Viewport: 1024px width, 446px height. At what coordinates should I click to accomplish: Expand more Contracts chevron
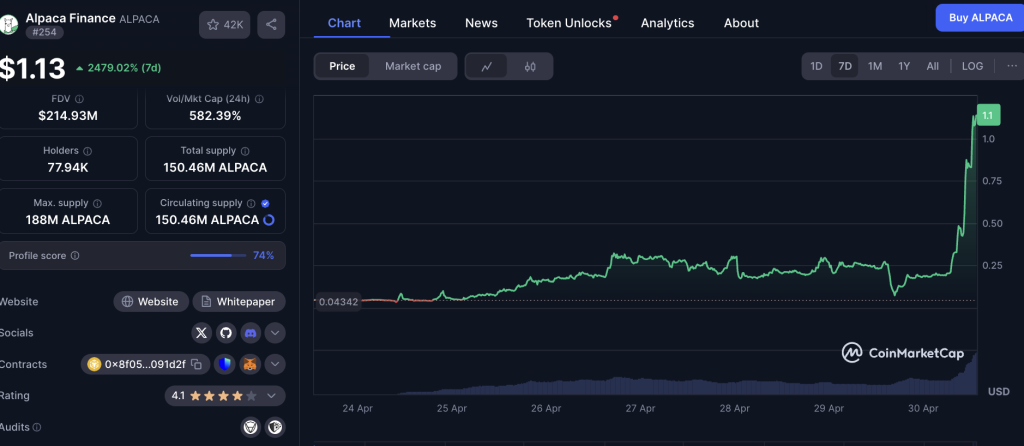click(x=275, y=364)
